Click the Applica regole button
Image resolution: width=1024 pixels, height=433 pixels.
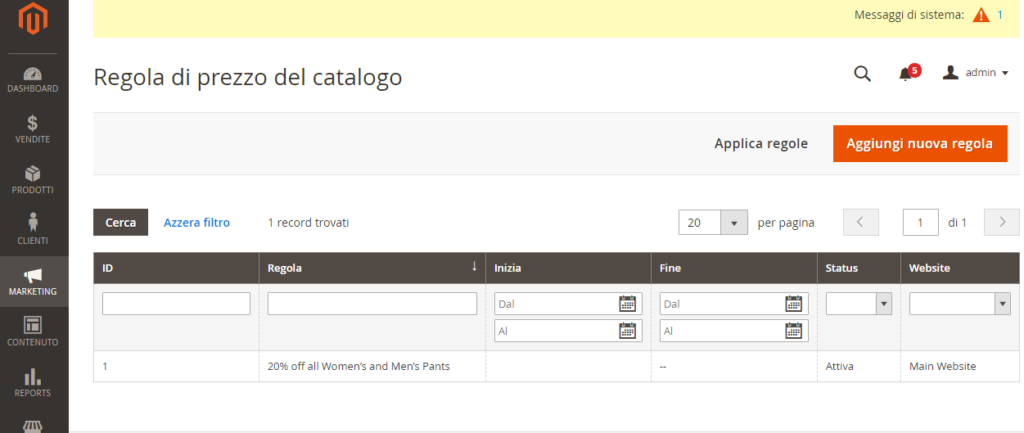tap(760, 144)
